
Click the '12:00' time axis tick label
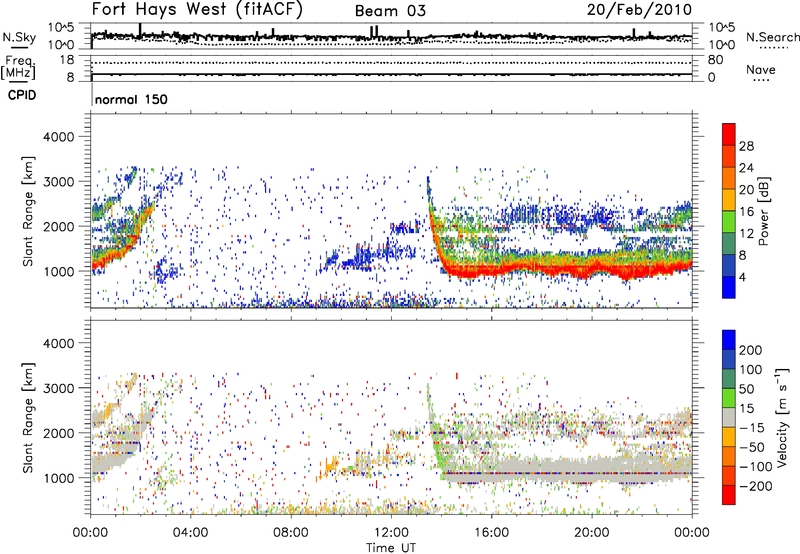(x=391, y=533)
